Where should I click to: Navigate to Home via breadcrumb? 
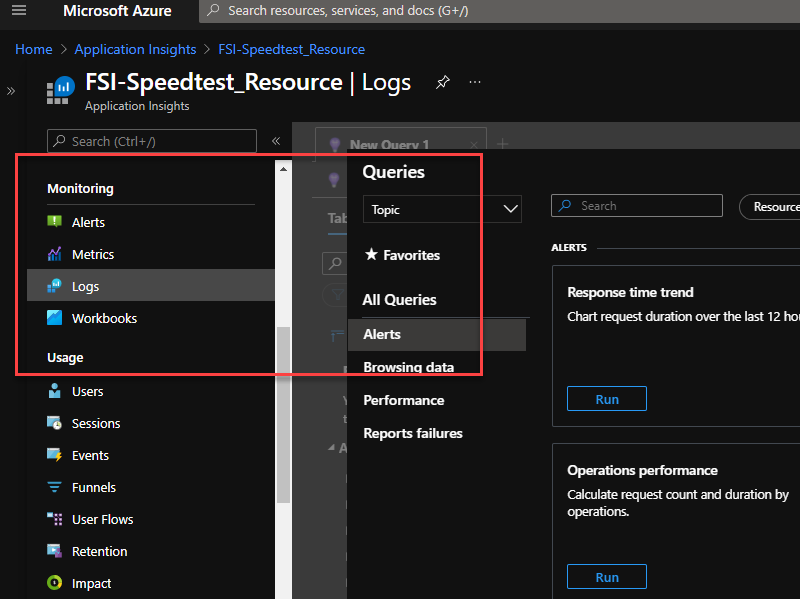tap(33, 48)
